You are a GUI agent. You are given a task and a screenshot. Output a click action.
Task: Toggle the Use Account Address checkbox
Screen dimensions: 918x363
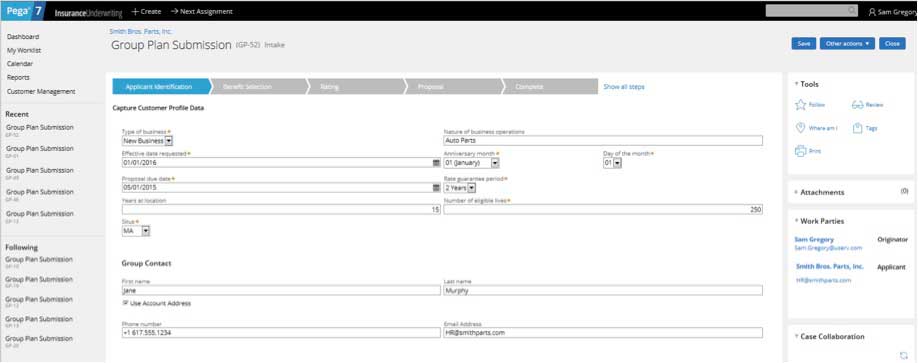pos(125,303)
